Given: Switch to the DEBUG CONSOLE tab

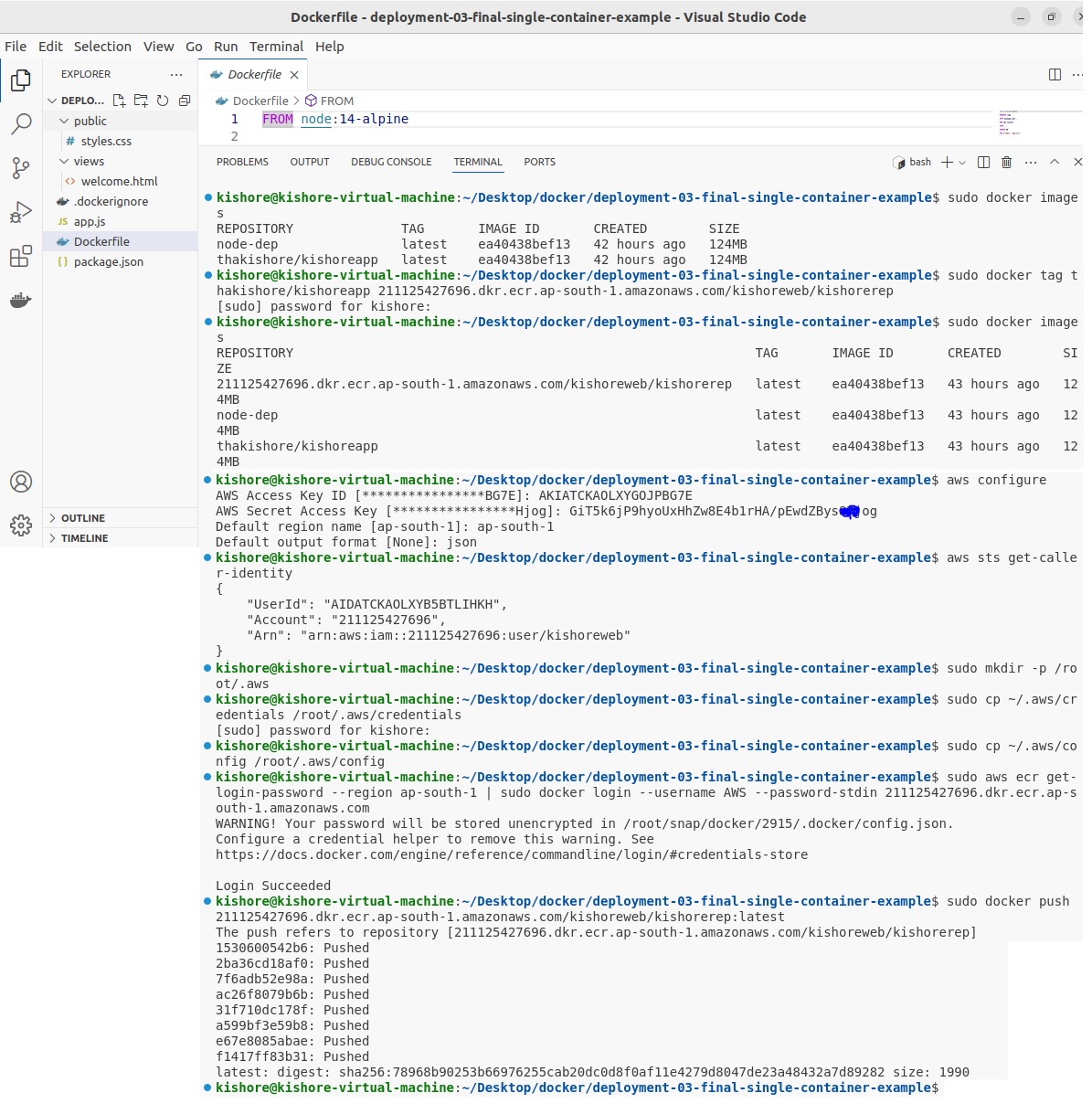Looking at the screenshot, I should click(x=391, y=162).
